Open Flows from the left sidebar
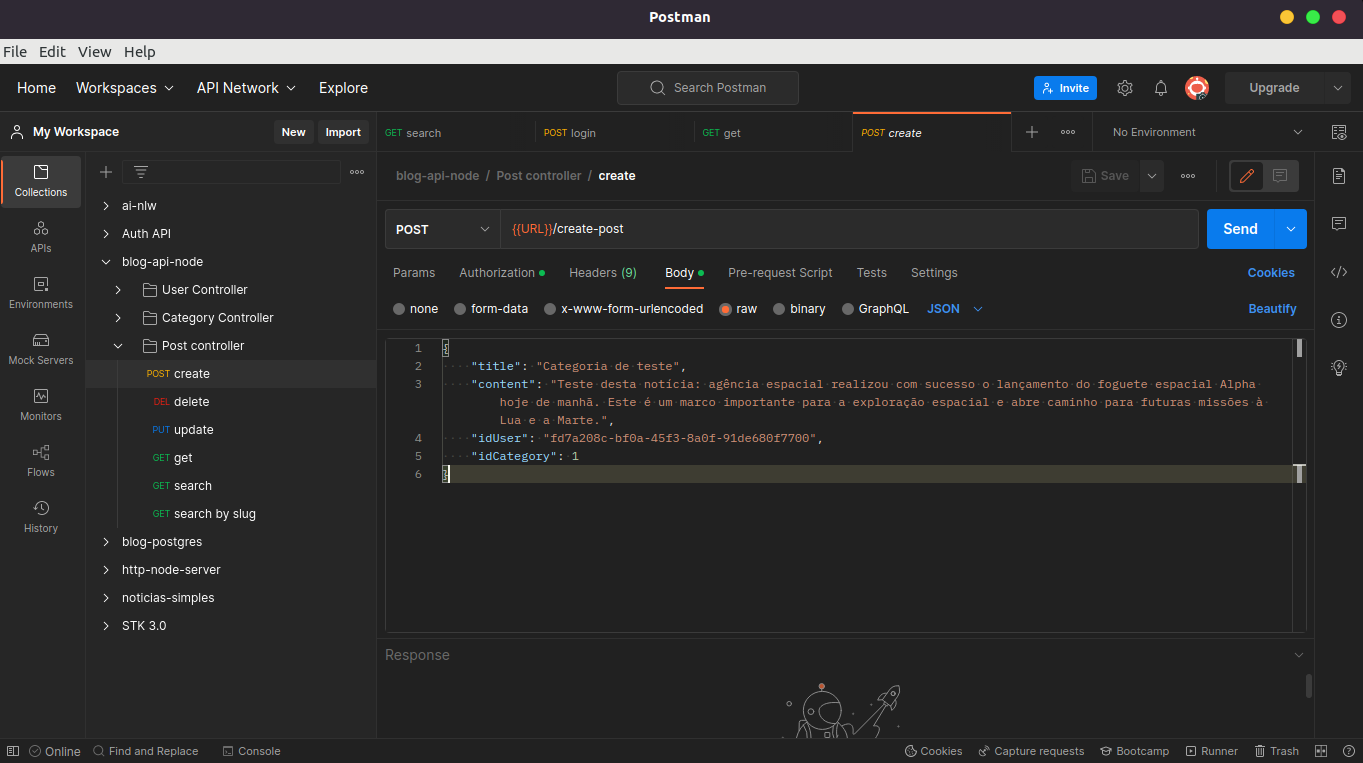The image size is (1363, 763). click(41, 460)
